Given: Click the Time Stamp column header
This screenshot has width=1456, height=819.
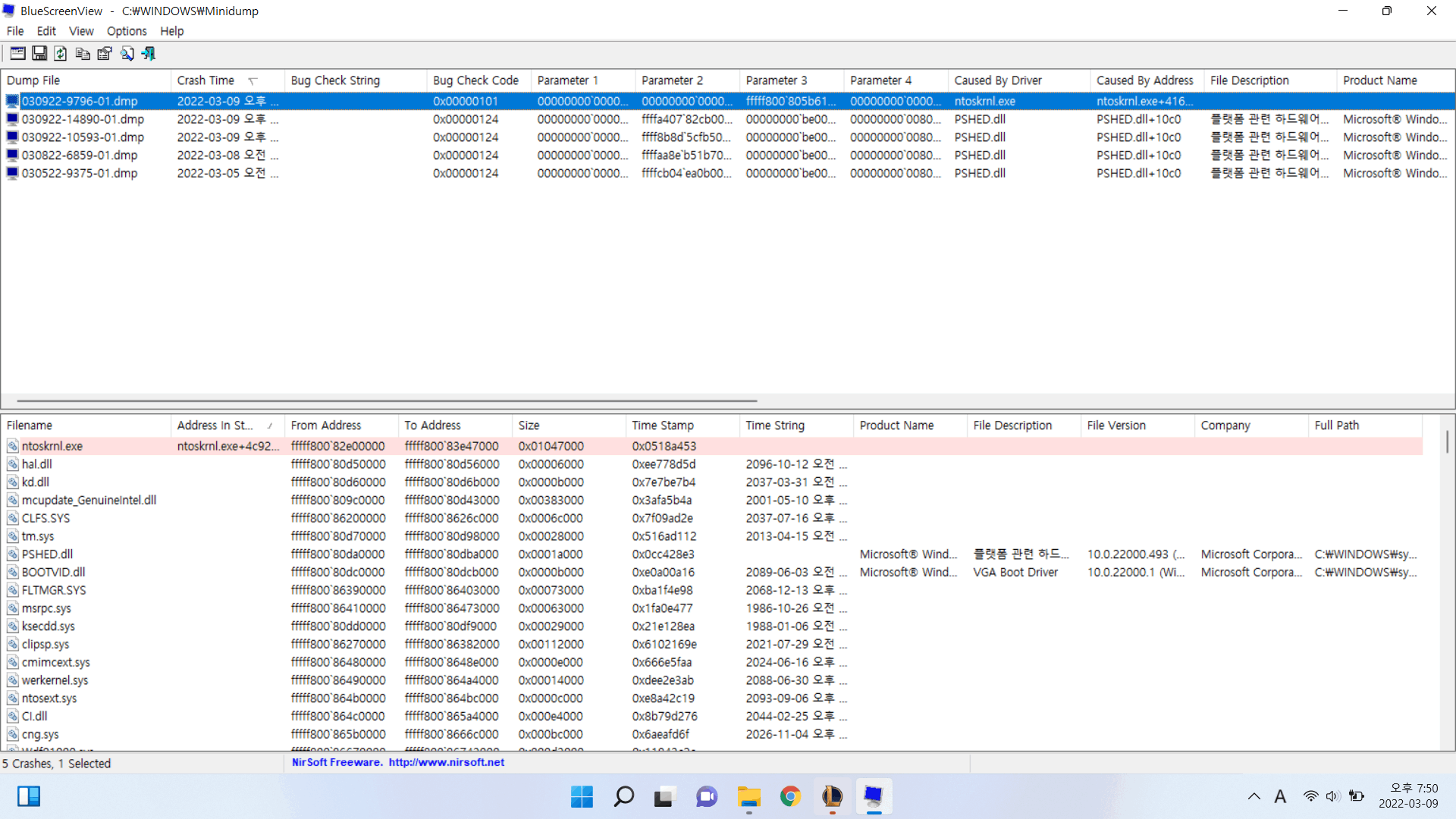Looking at the screenshot, I should [682, 425].
